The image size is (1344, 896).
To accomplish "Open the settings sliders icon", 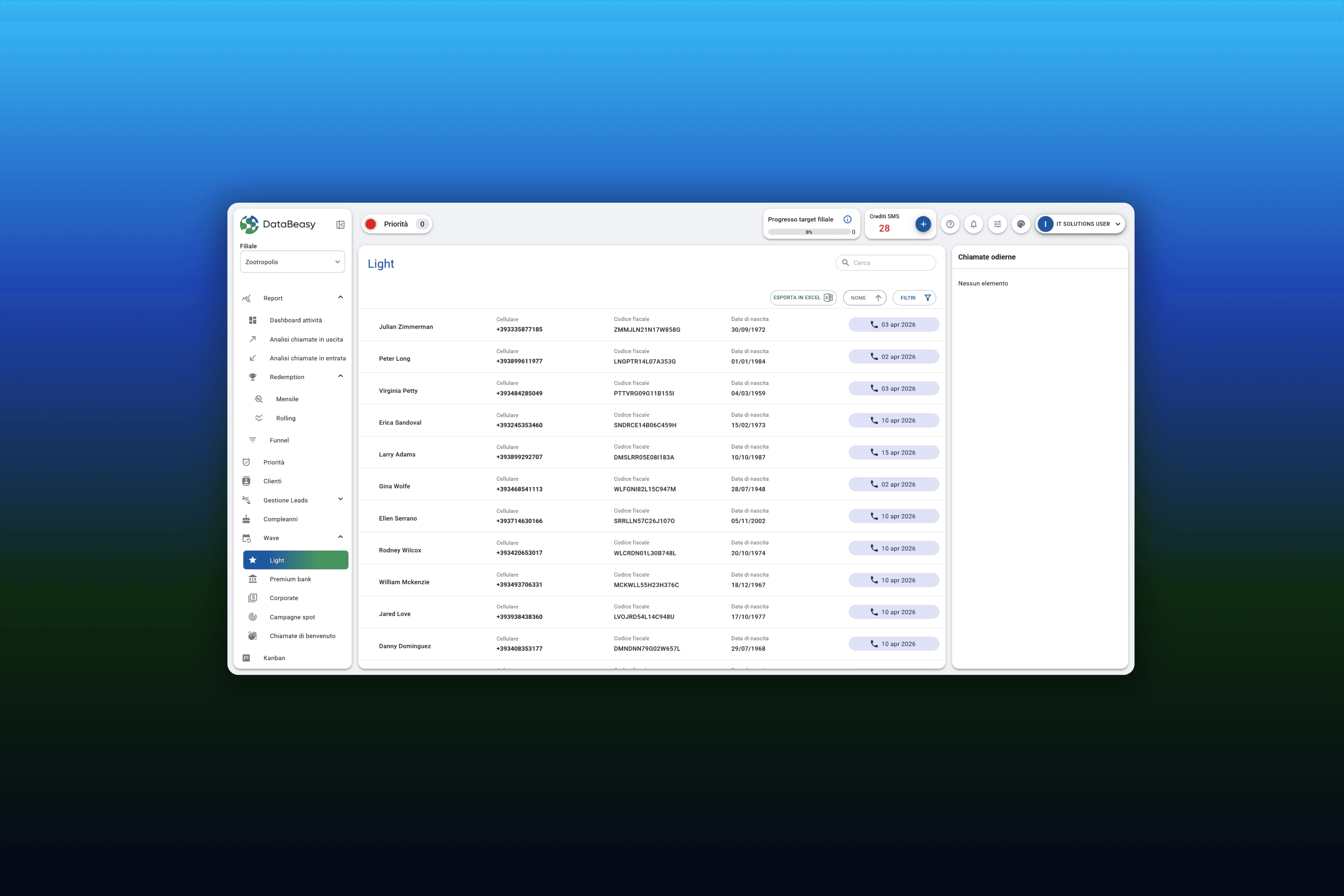I will click(997, 224).
